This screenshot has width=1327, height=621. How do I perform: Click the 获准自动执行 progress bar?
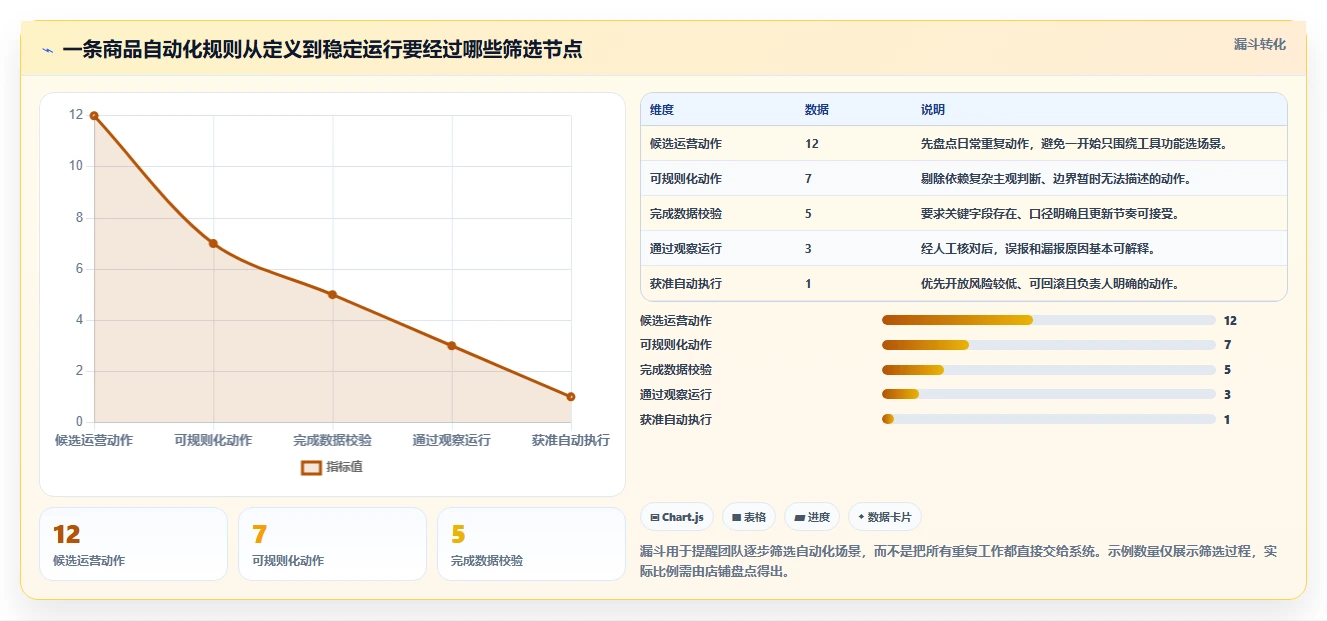click(1048, 419)
